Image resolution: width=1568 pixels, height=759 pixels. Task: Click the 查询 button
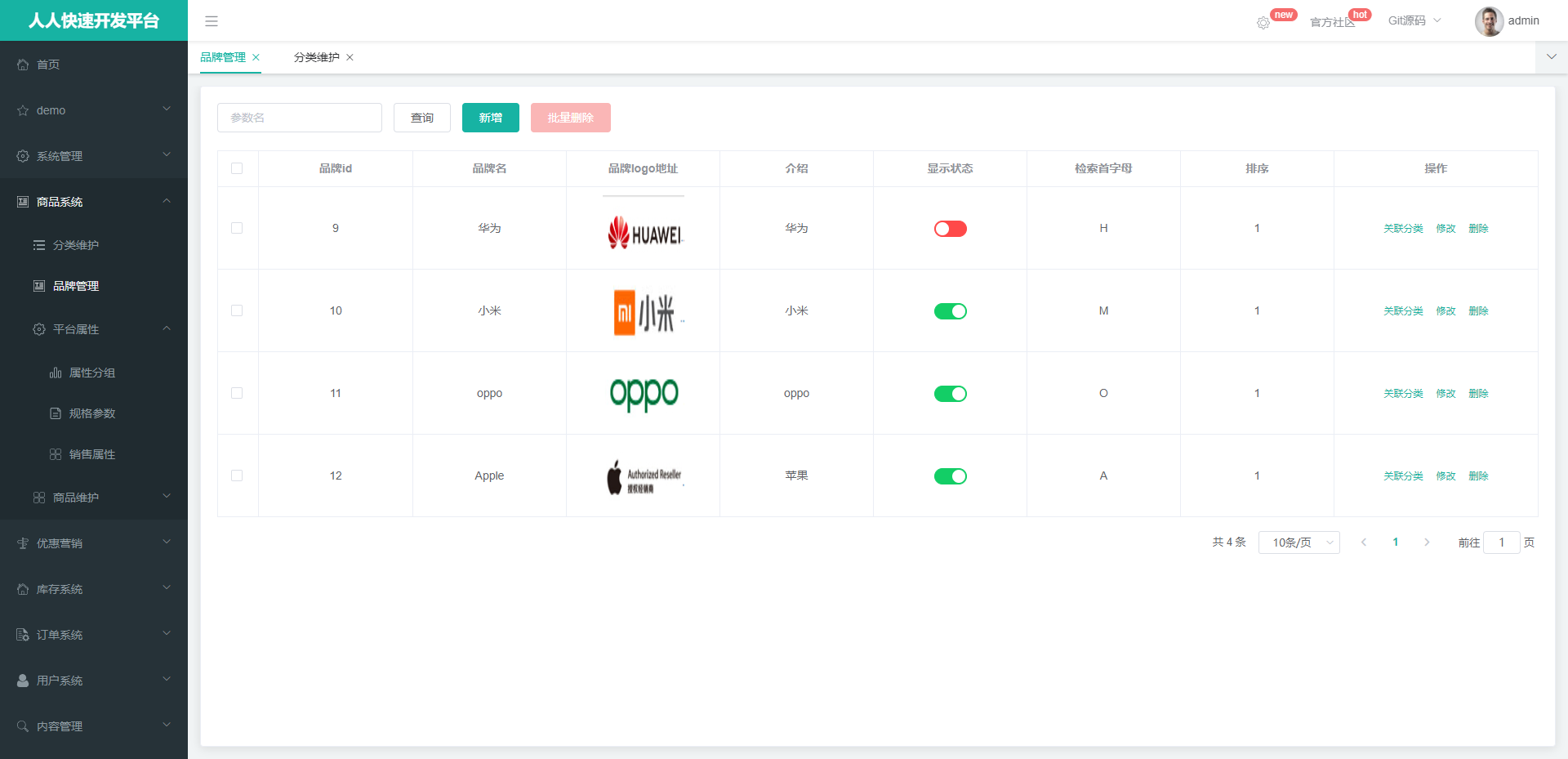pyautogui.click(x=422, y=118)
